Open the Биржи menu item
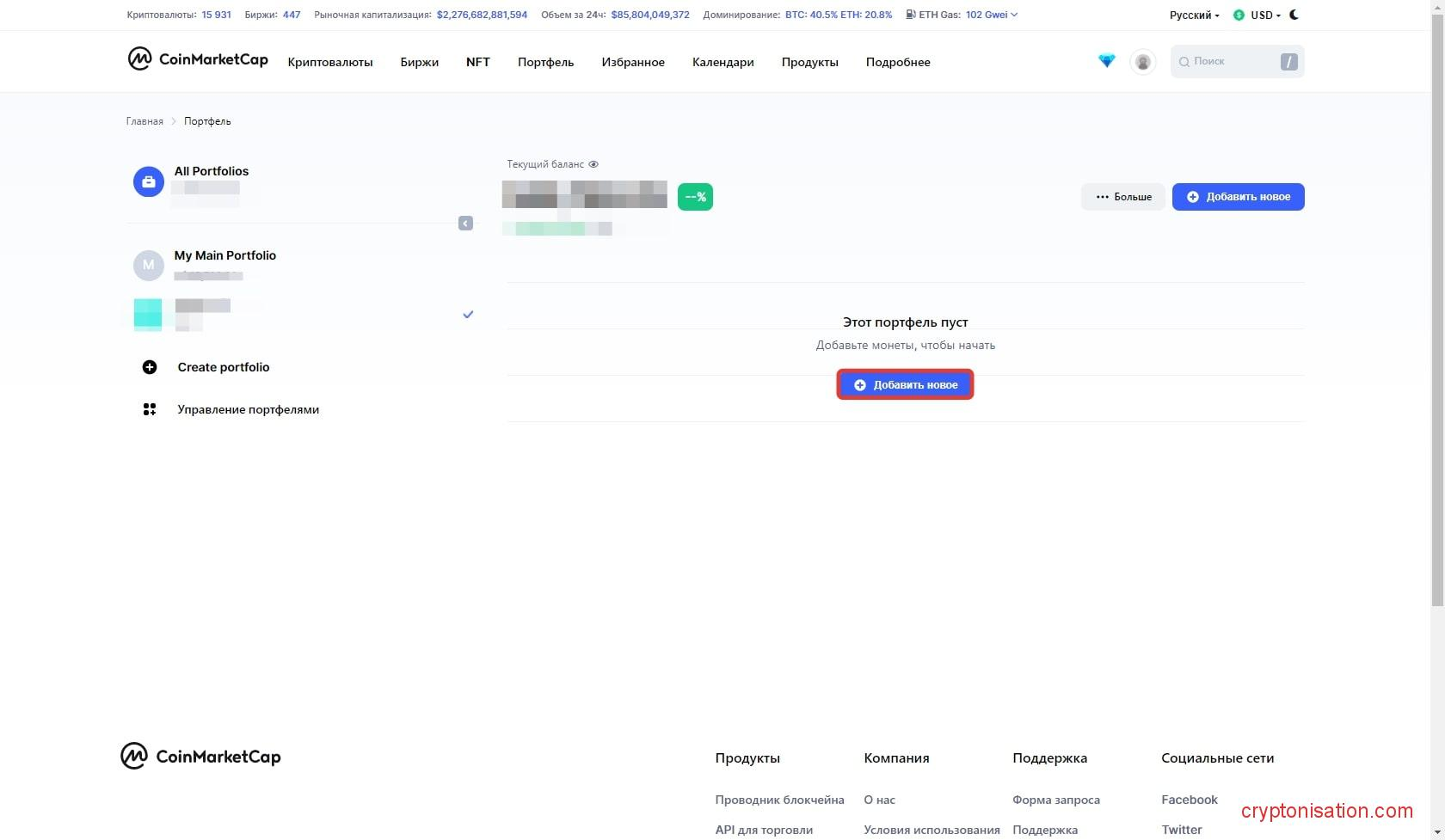This screenshot has height=840, width=1445. (419, 62)
